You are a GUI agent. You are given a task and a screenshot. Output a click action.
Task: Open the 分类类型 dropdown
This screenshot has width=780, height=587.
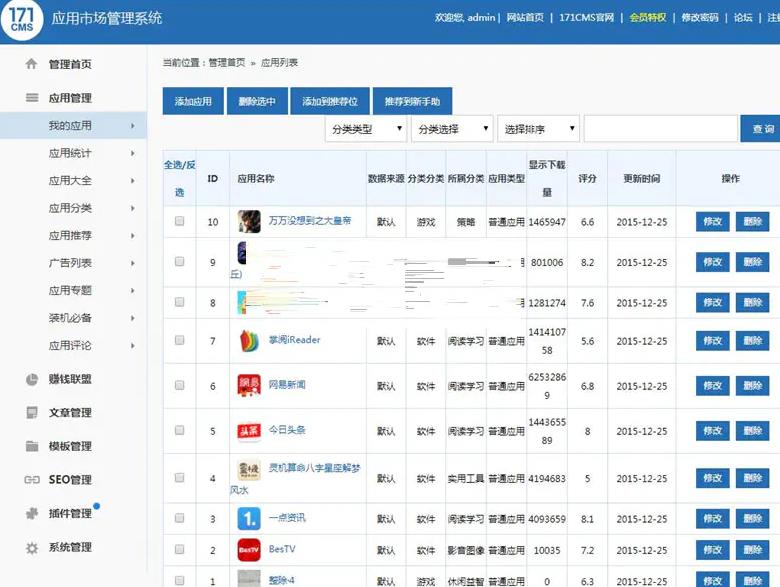(365, 129)
